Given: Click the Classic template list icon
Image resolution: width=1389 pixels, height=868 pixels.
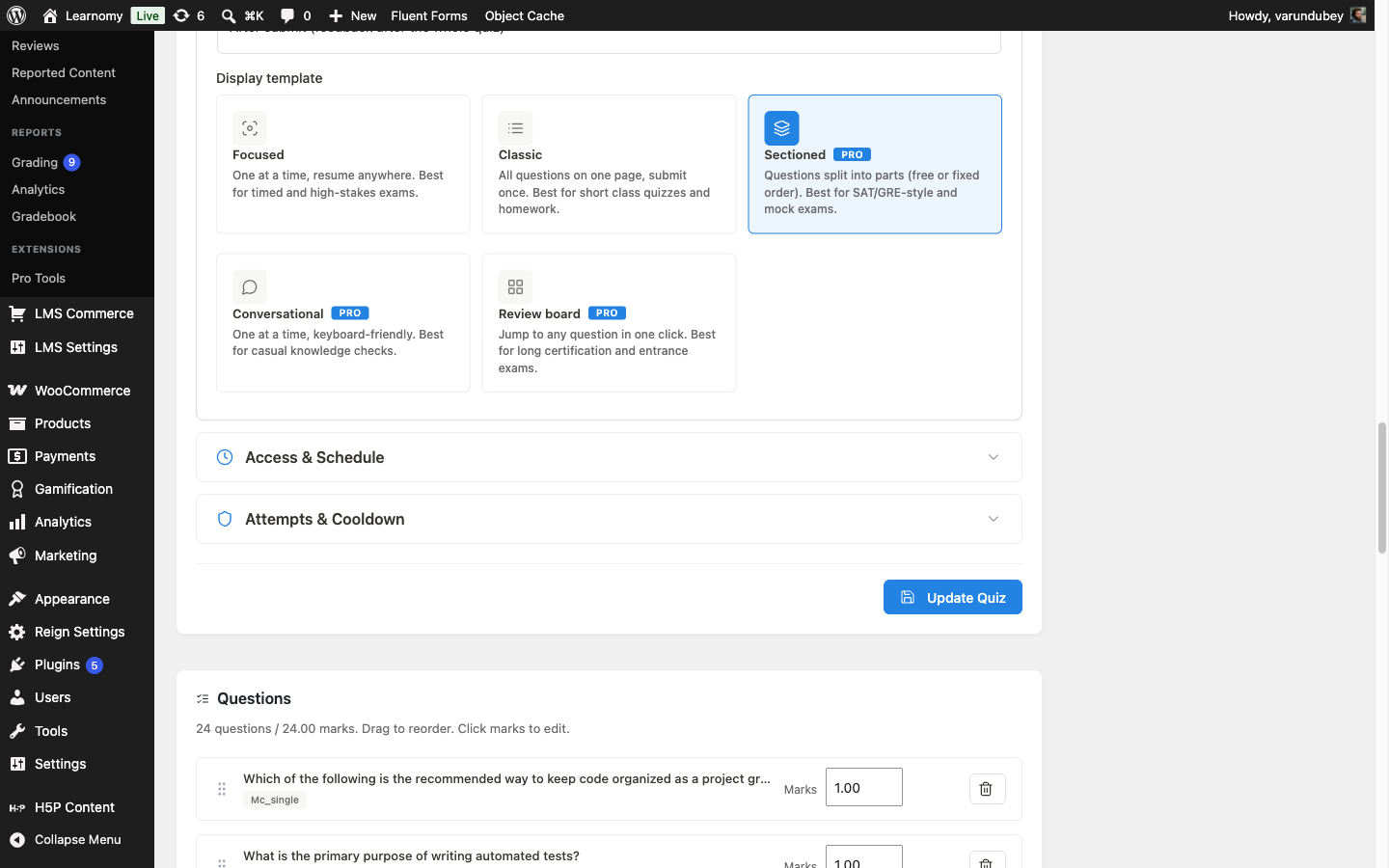Looking at the screenshot, I should point(516,128).
